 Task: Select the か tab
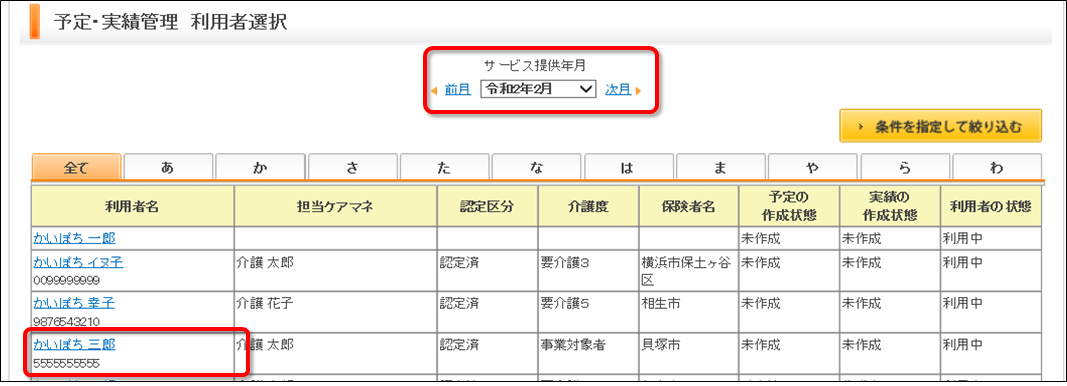[260, 167]
